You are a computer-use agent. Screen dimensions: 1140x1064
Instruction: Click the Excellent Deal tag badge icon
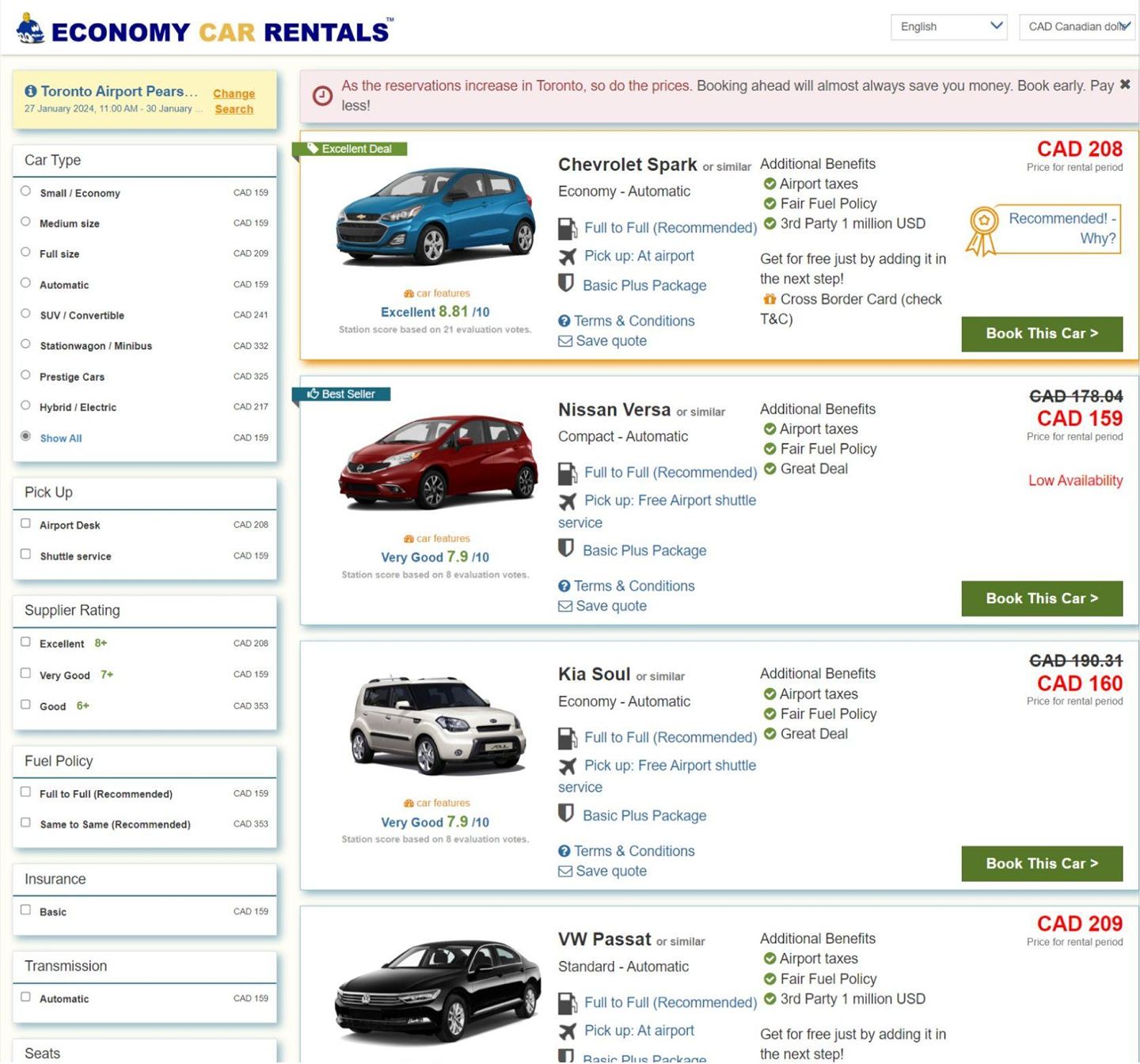(x=313, y=148)
